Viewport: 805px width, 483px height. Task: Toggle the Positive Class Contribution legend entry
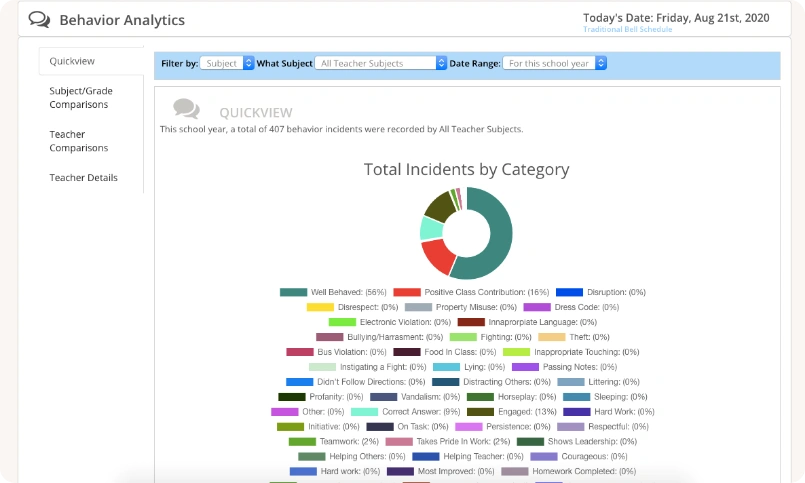point(471,292)
